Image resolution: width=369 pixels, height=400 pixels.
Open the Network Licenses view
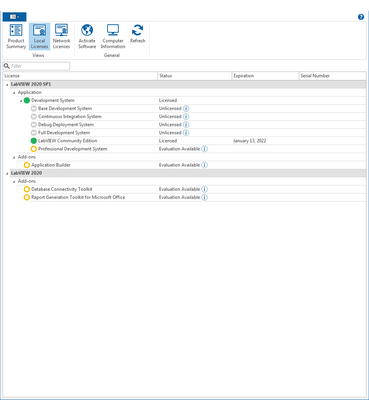click(x=61, y=36)
